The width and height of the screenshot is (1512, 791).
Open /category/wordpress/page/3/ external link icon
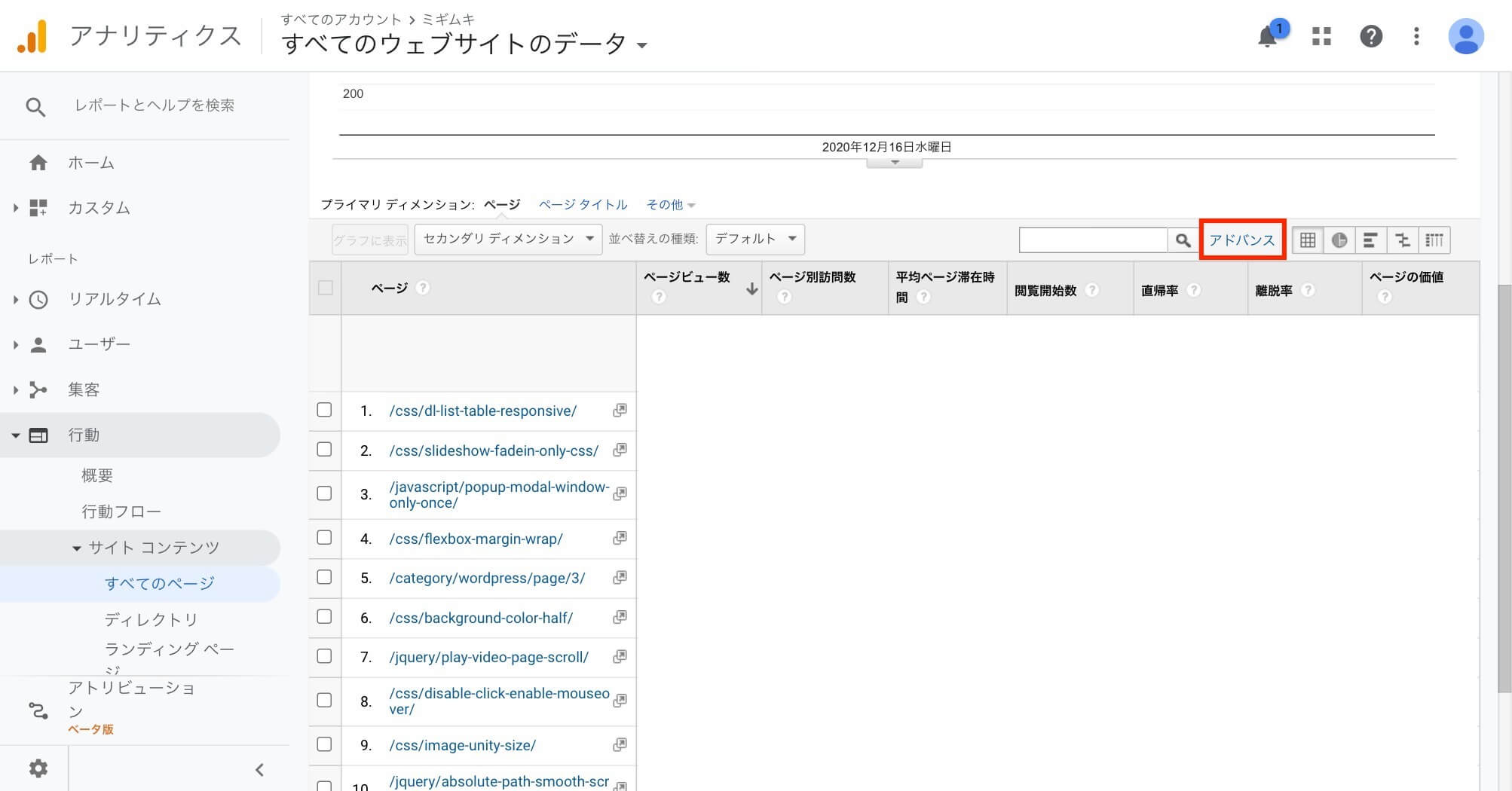coord(620,577)
